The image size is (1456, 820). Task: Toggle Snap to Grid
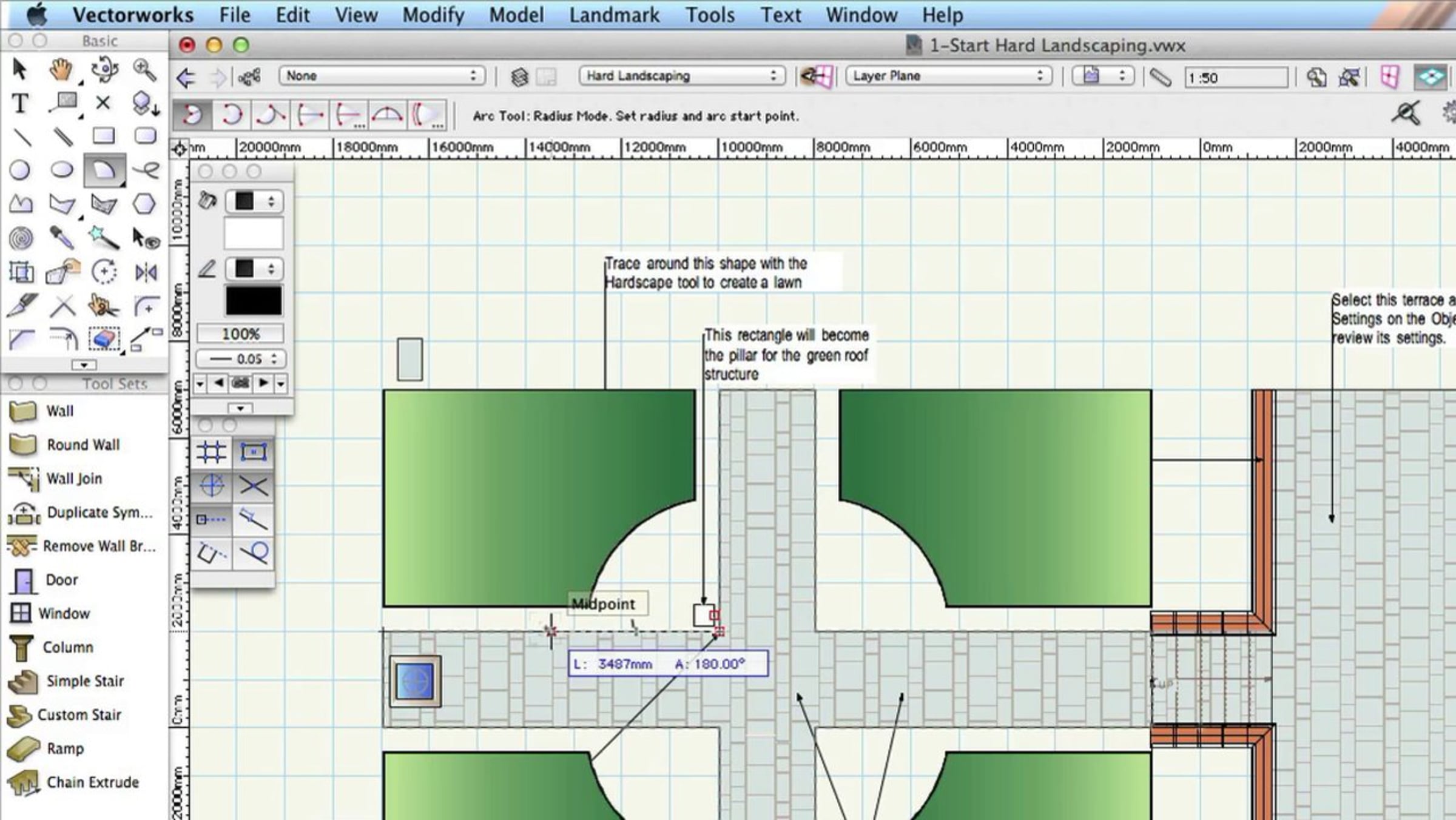click(x=211, y=452)
